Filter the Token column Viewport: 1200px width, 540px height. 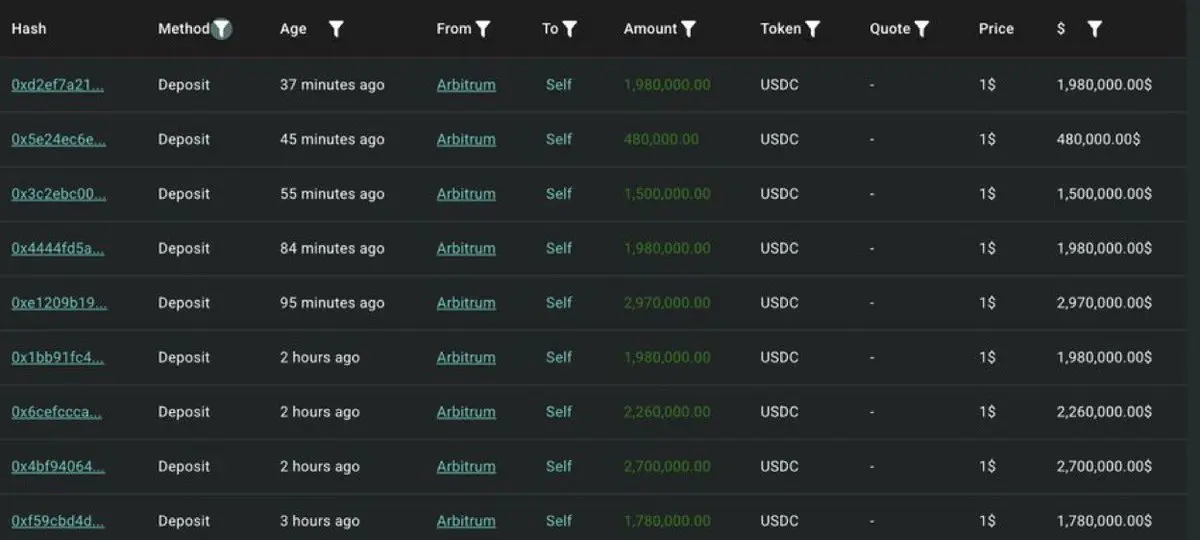click(x=812, y=29)
